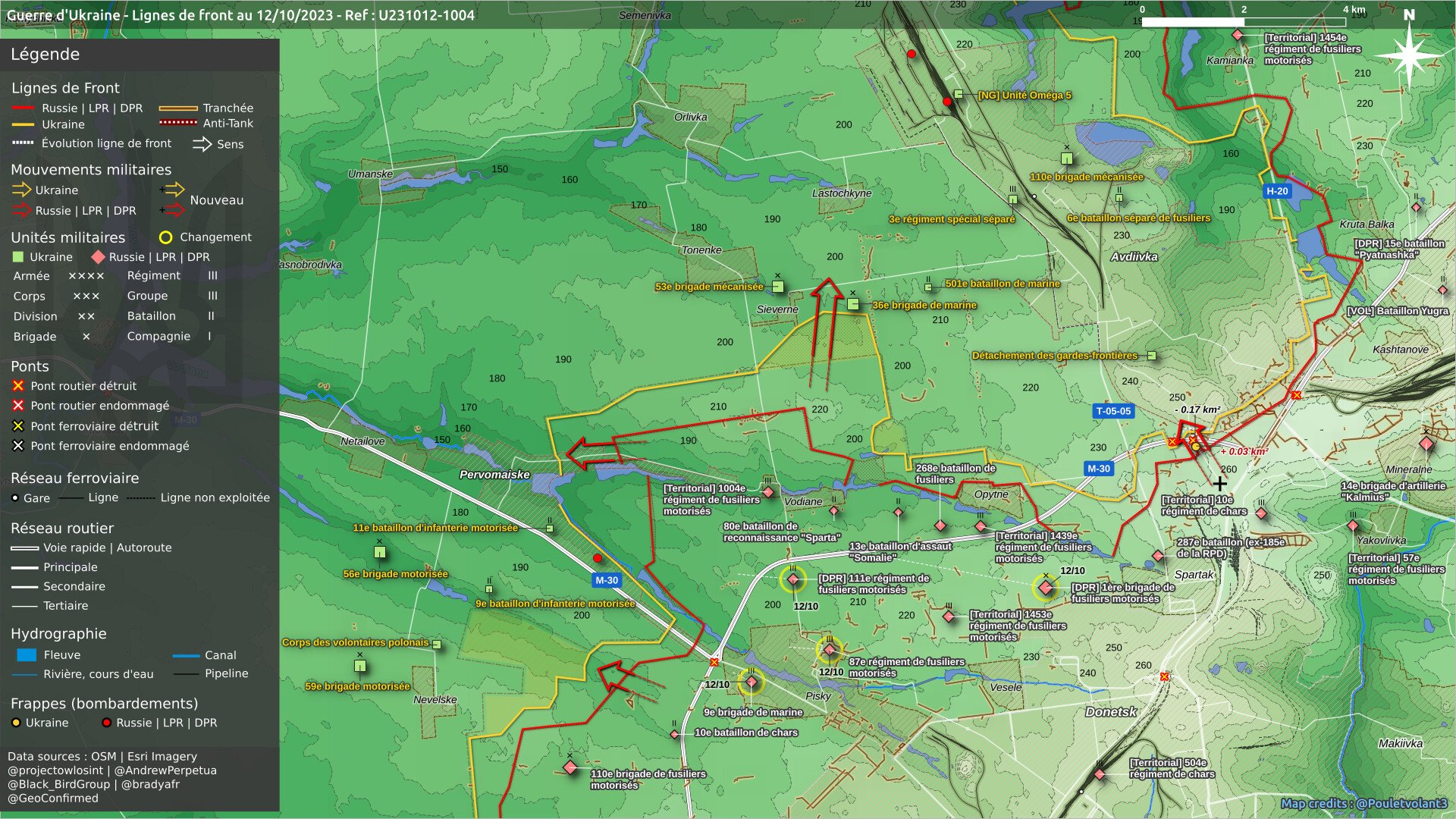This screenshot has width=1456, height=819.
Task: Click the 110e brigade de fusiliers diamond
Action: 570,767
